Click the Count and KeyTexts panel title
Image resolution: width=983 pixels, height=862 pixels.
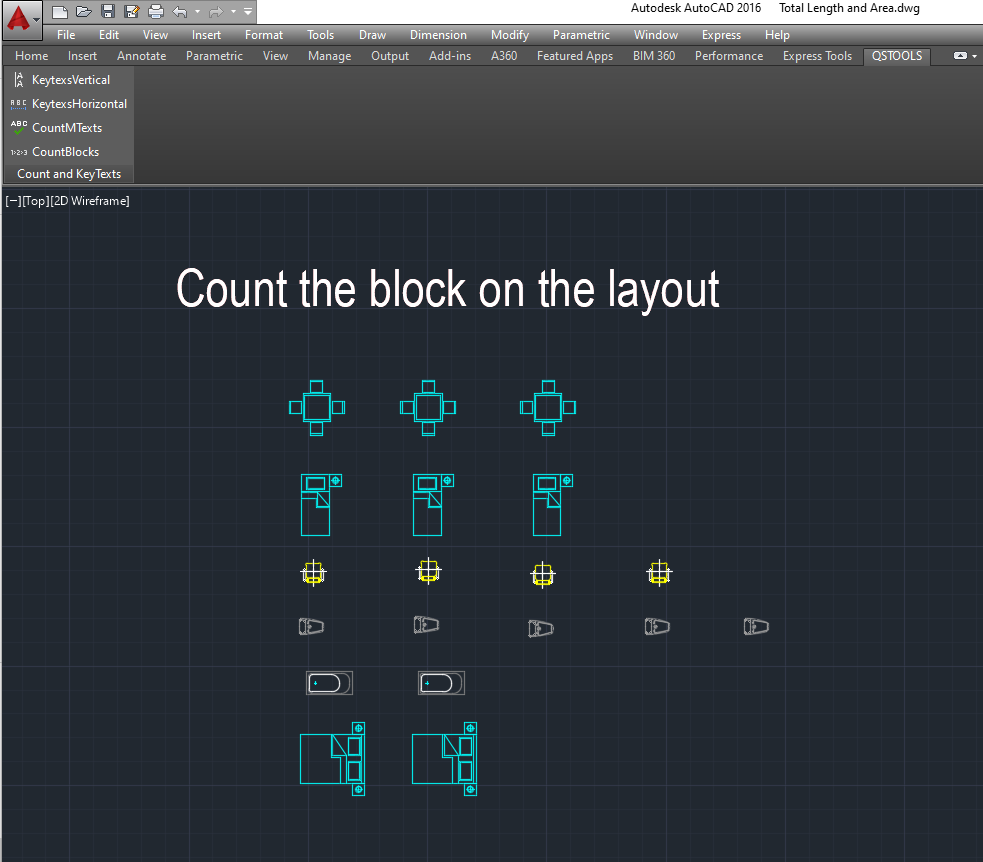69,174
